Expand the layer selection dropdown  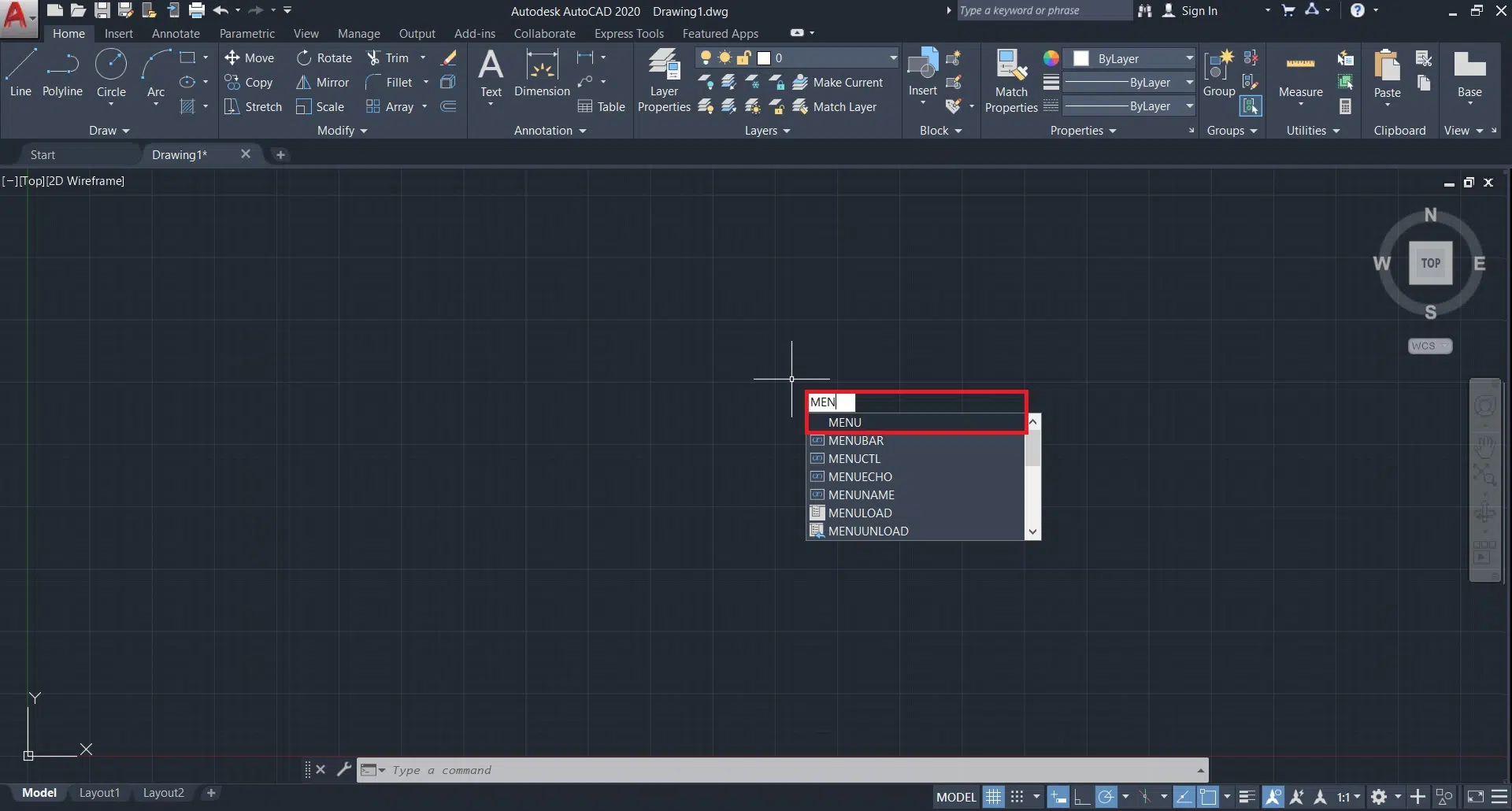click(892, 58)
